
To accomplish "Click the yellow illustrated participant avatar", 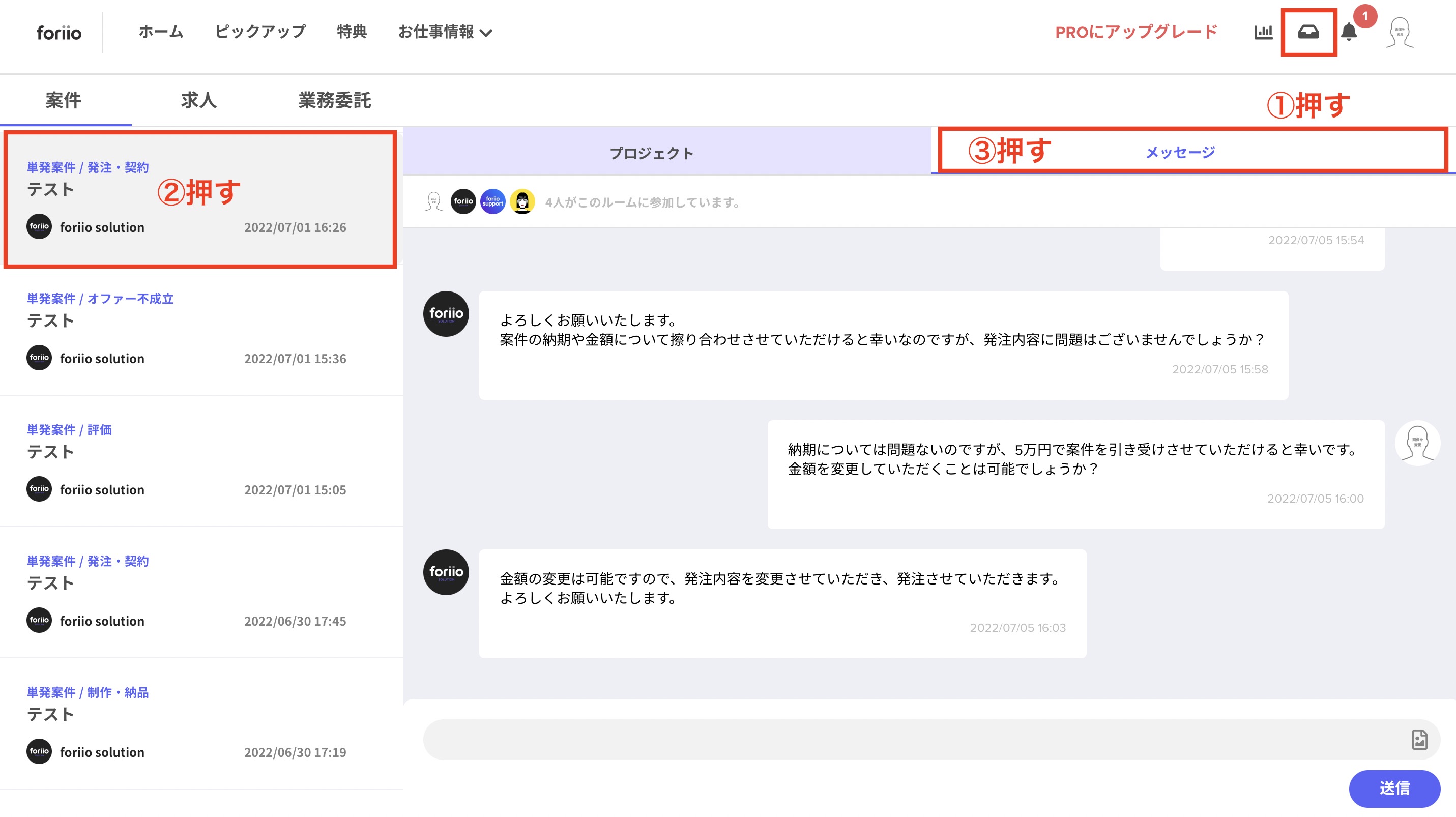I will (521, 202).
